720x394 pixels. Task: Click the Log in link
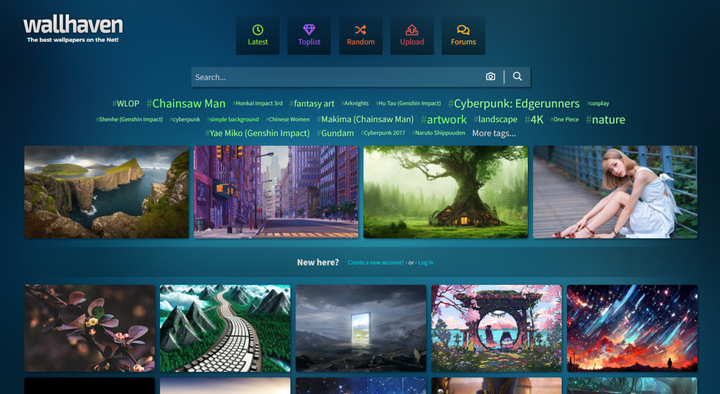pos(426,263)
